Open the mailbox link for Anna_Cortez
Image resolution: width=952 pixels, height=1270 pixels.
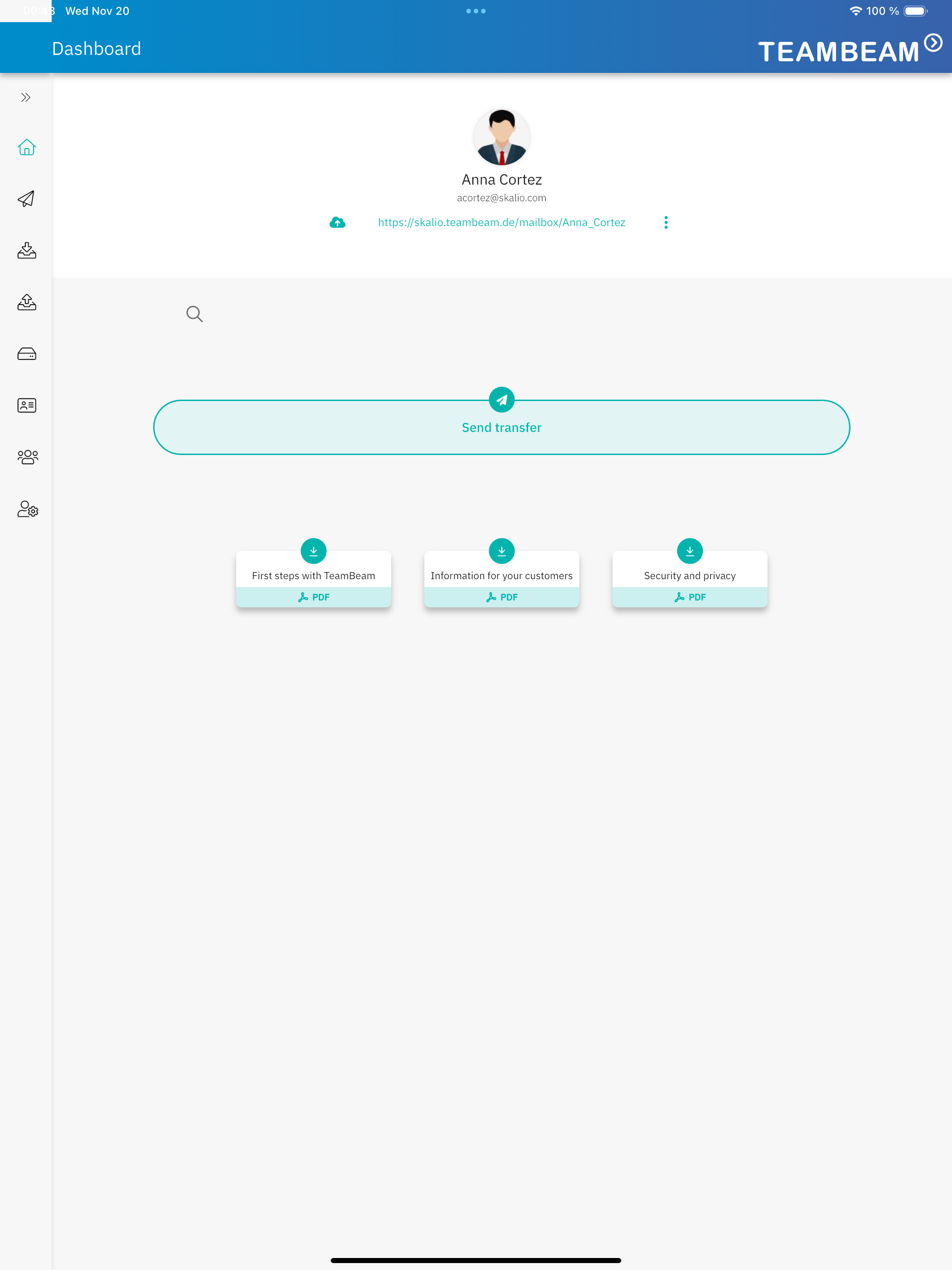coord(501,223)
